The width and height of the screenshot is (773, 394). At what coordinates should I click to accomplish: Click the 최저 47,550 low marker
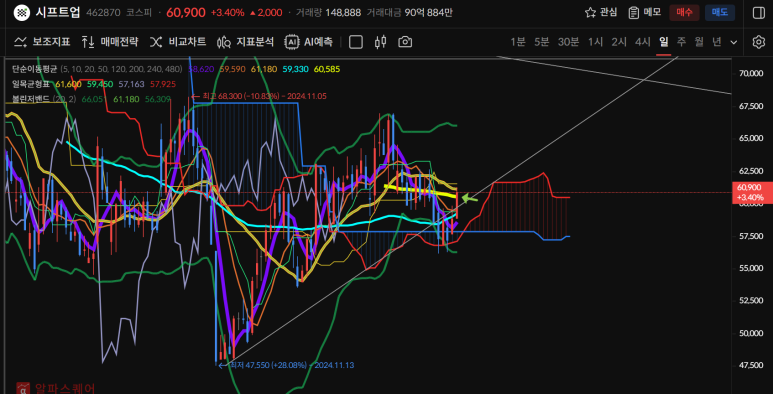coord(286,365)
